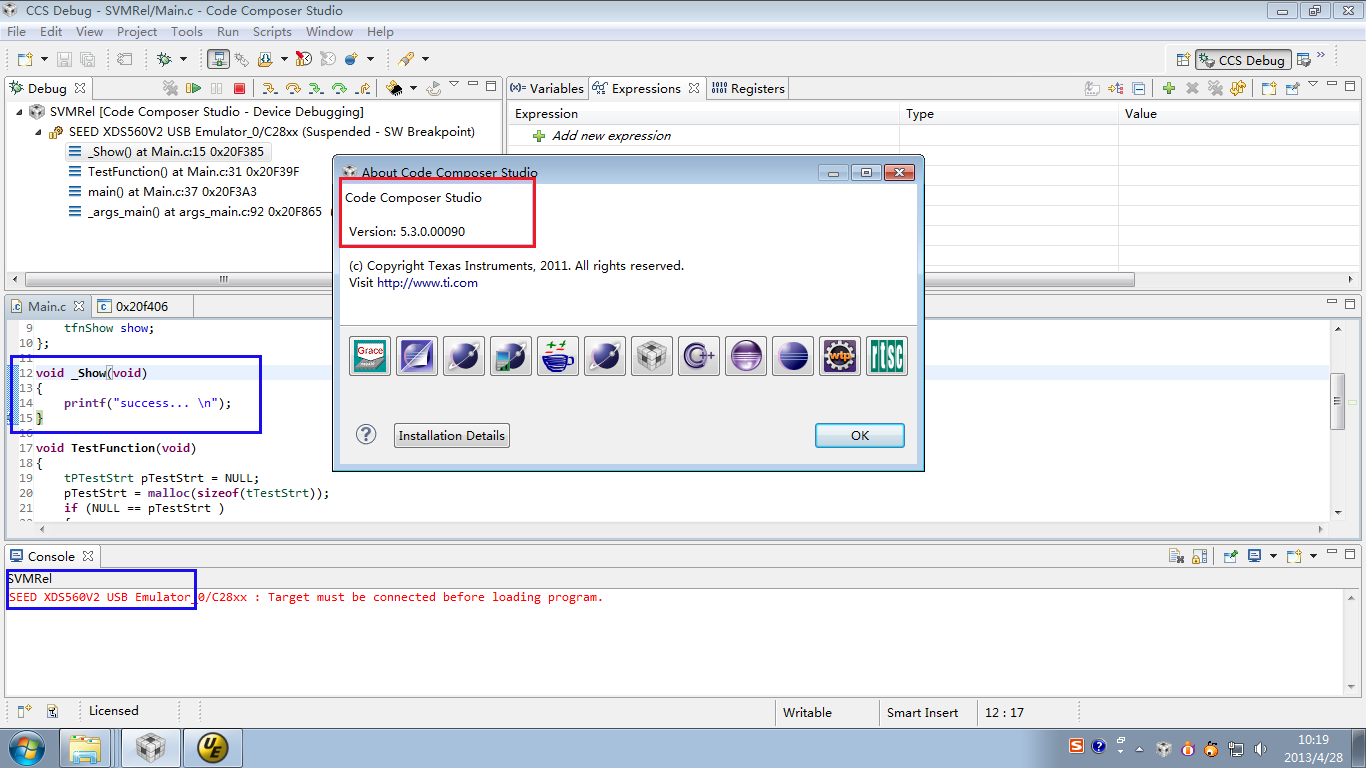This screenshot has height=768, width=1366.
Task: Click the OK button in About dialog
Action: [860, 435]
